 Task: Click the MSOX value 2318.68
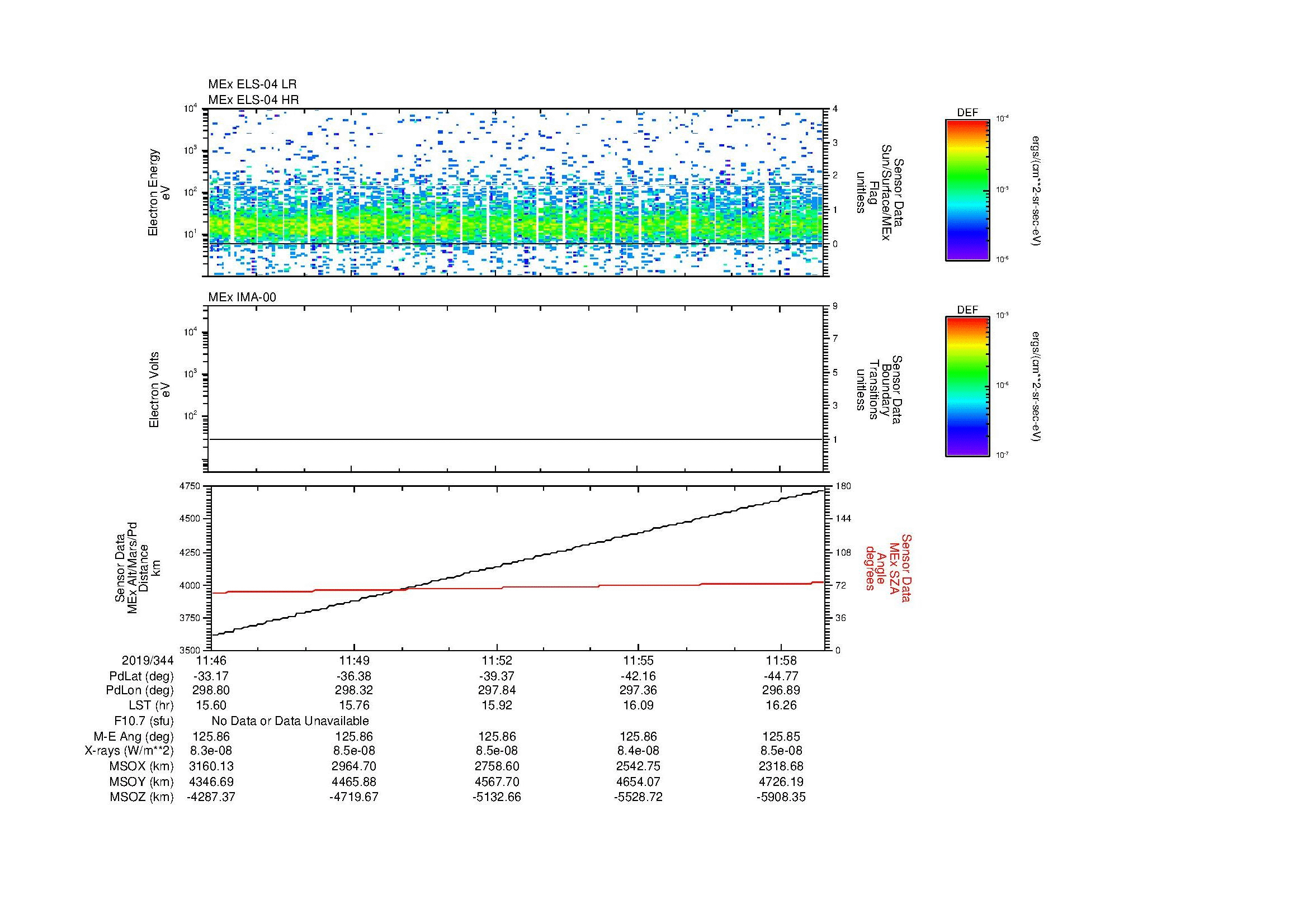click(781, 766)
